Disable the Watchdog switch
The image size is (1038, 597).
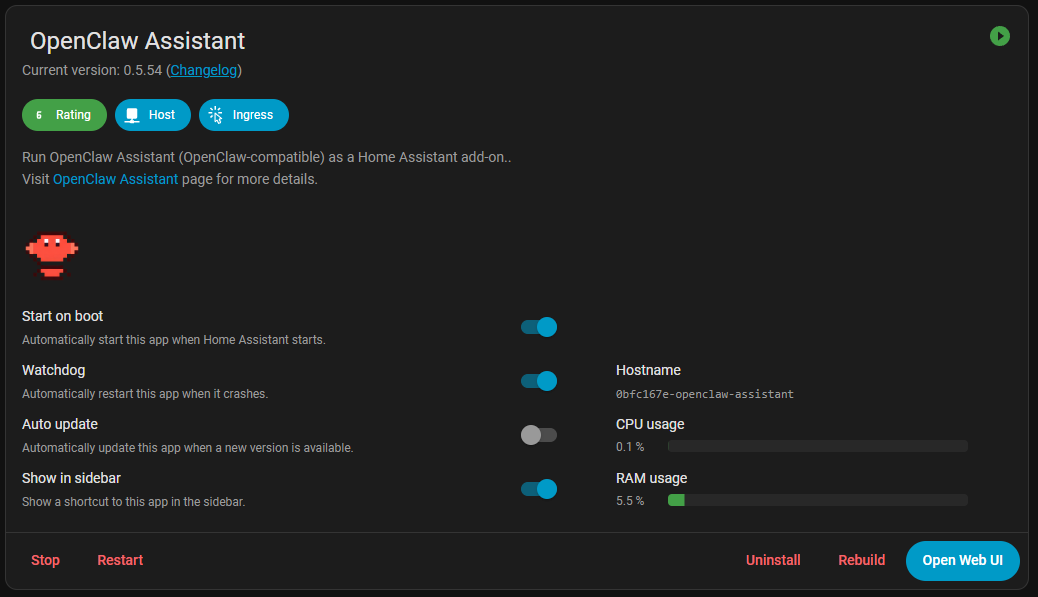539,381
